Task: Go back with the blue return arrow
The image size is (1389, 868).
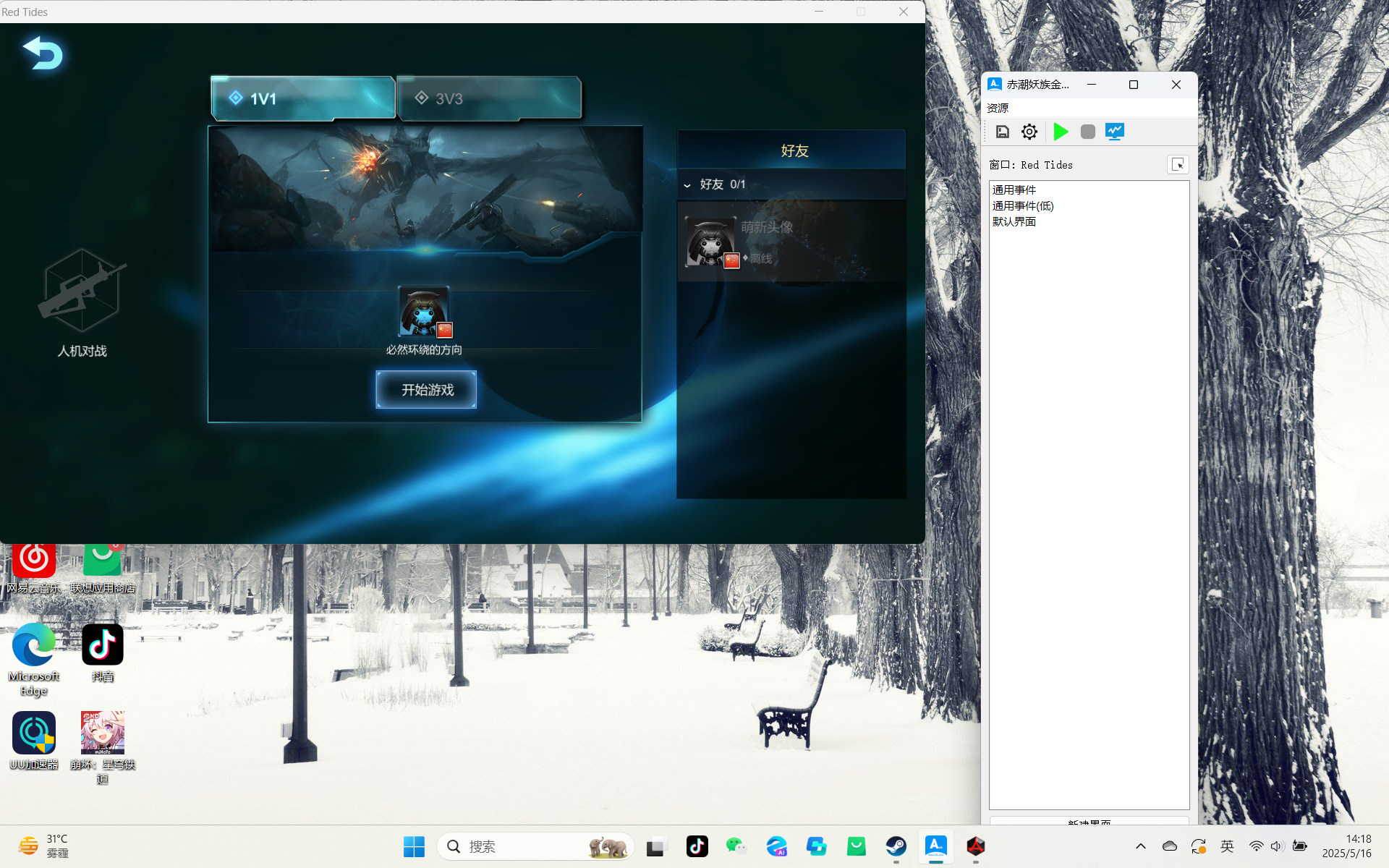Action: point(43,54)
